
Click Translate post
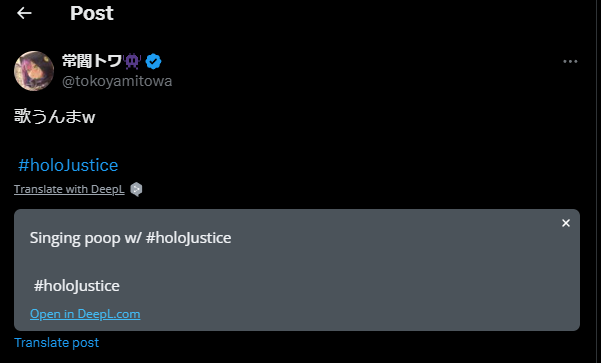pos(57,342)
